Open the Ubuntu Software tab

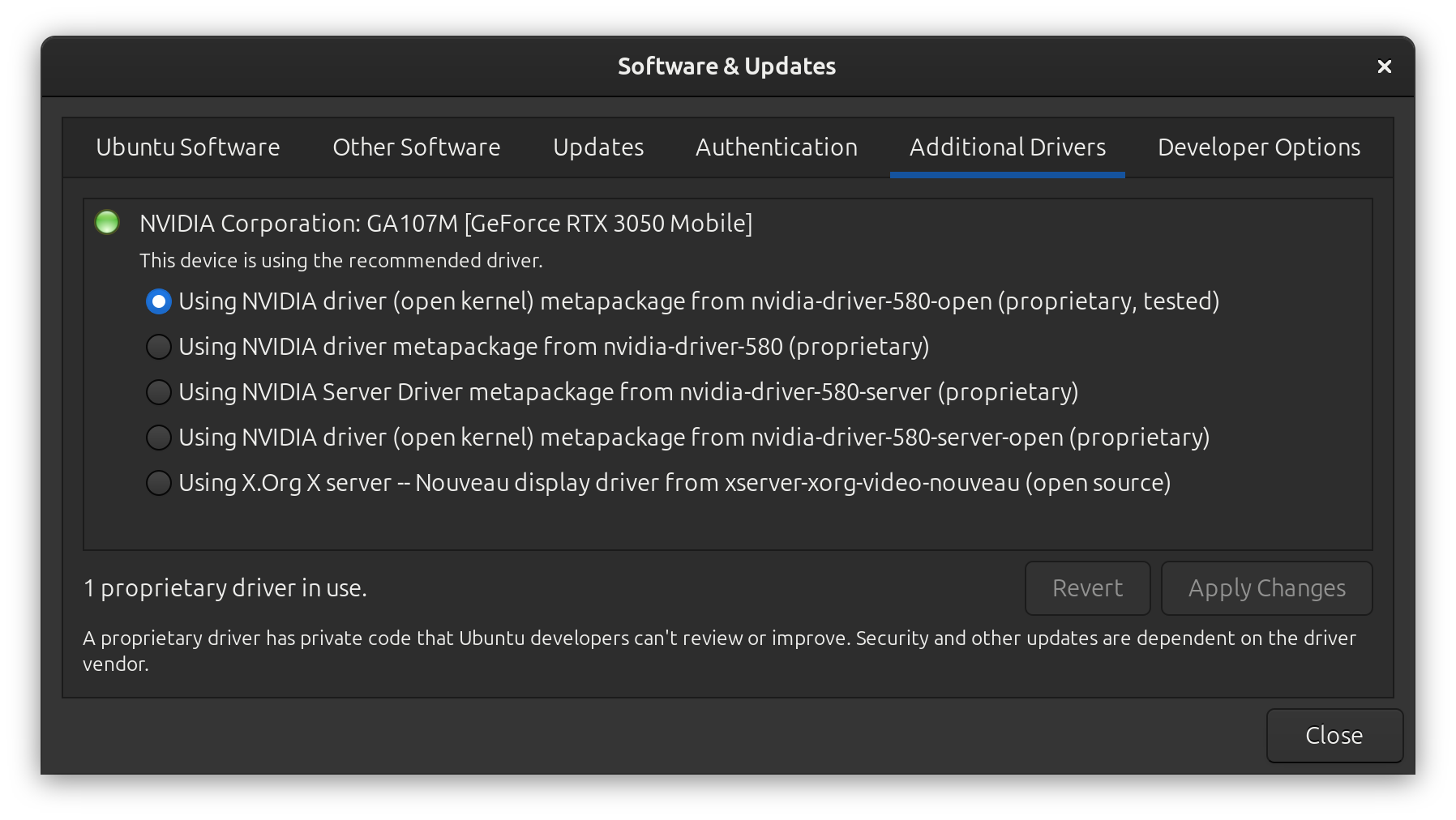pyautogui.click(x=187, y=147)
